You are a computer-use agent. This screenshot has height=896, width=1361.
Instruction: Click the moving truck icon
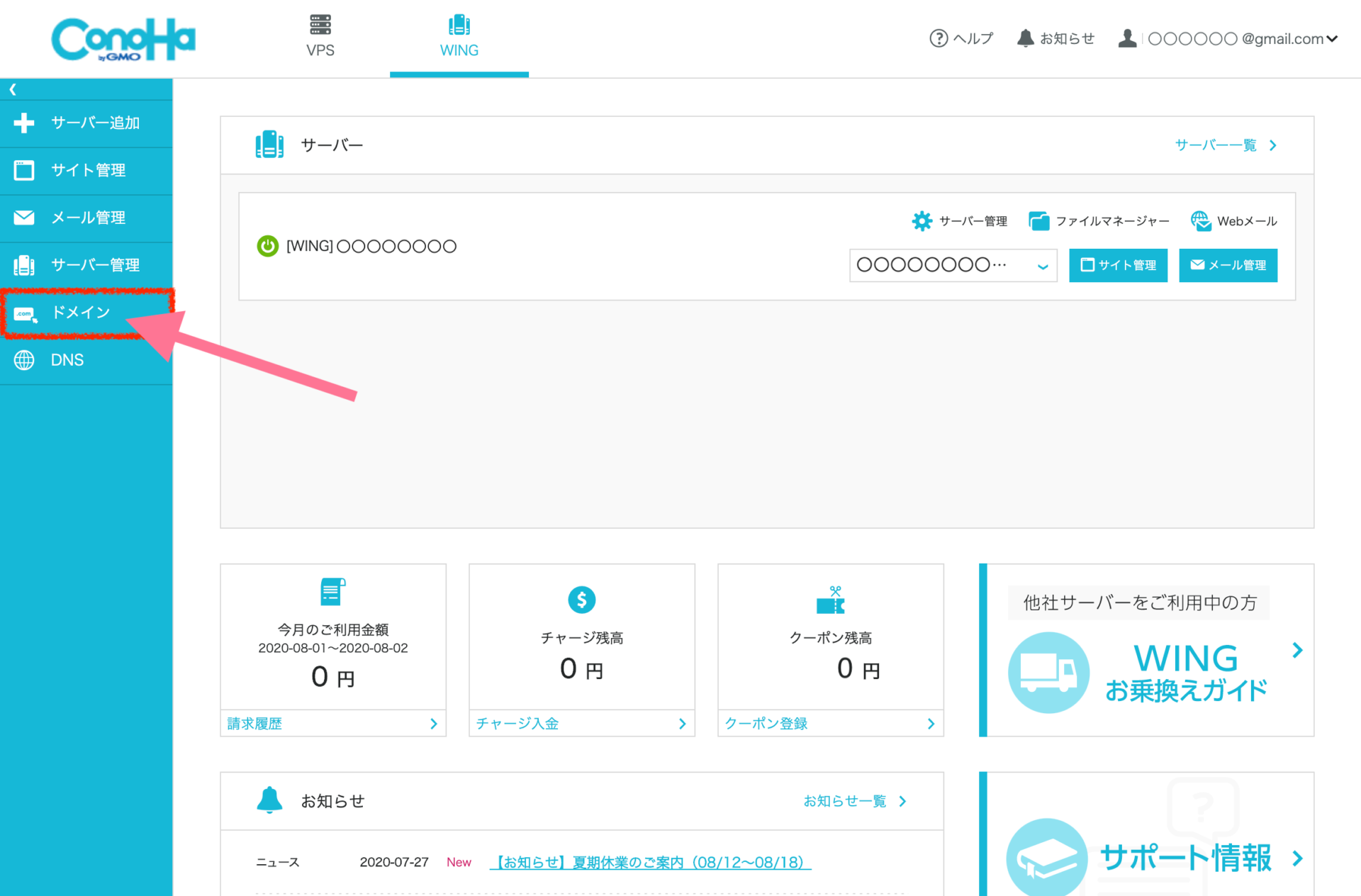click(x=1048, y=672)
